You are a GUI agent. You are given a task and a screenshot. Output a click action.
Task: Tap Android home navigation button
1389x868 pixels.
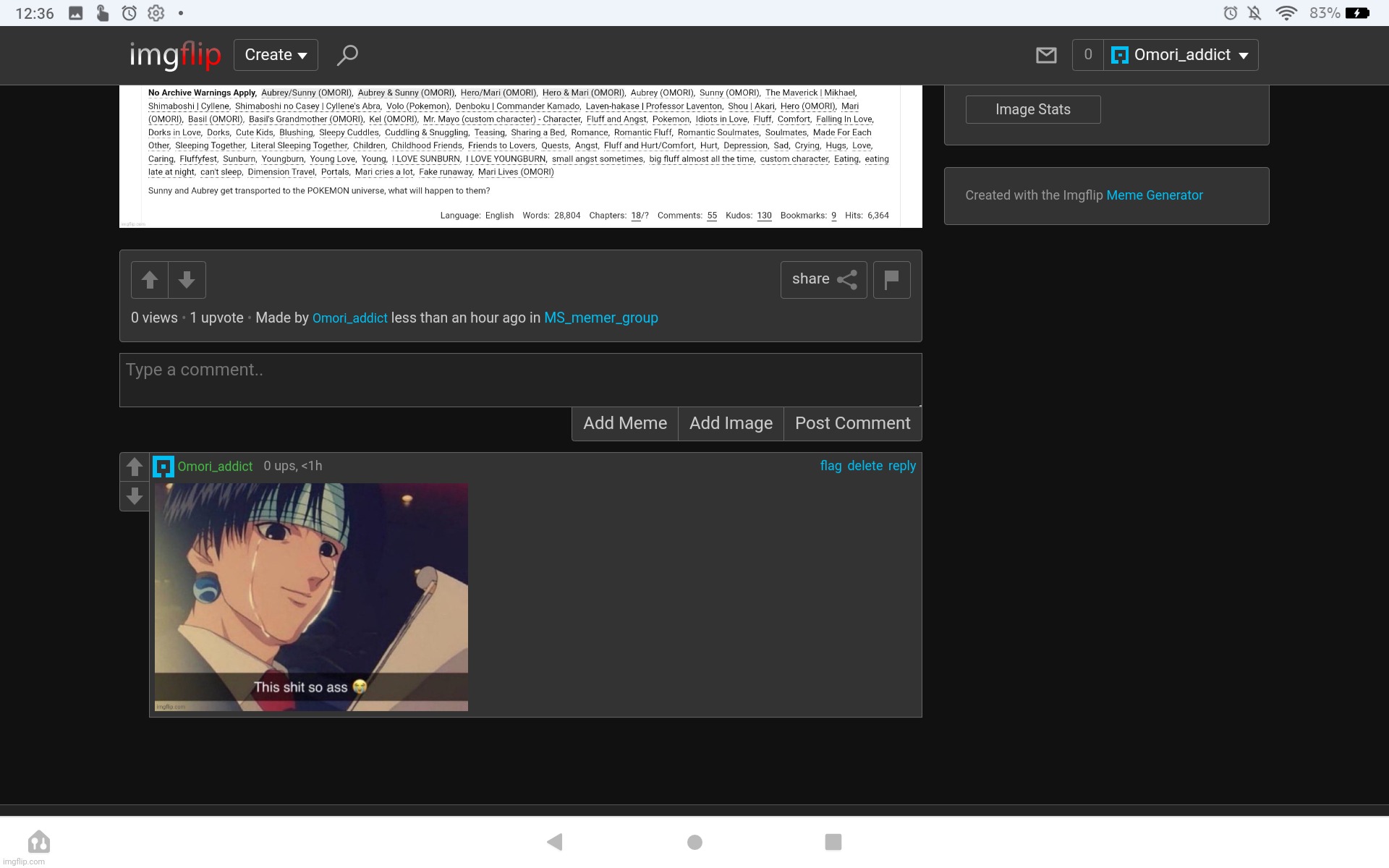694,842
